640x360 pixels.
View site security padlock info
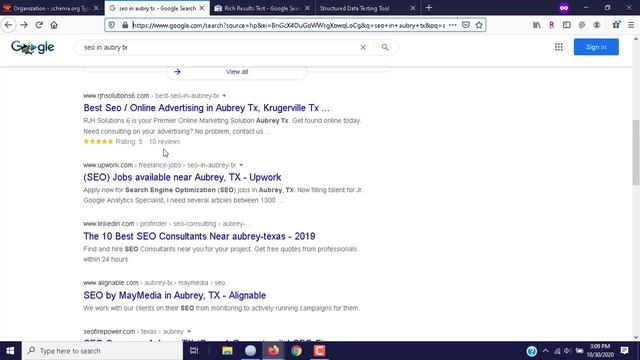tap(125, 25)
